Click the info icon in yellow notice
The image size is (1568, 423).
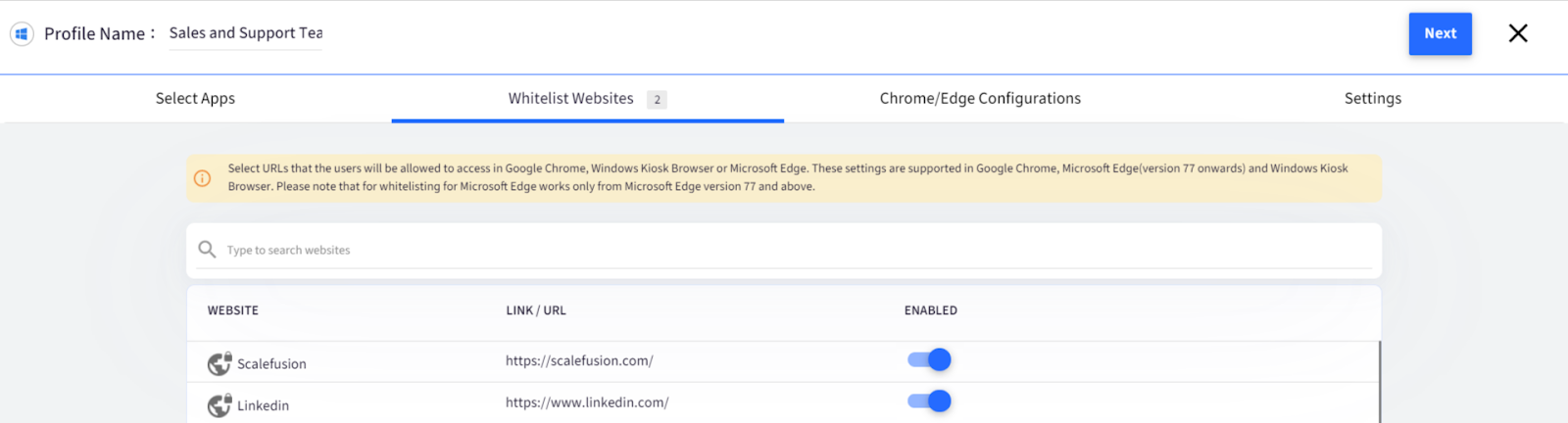[x=202, y=178]
